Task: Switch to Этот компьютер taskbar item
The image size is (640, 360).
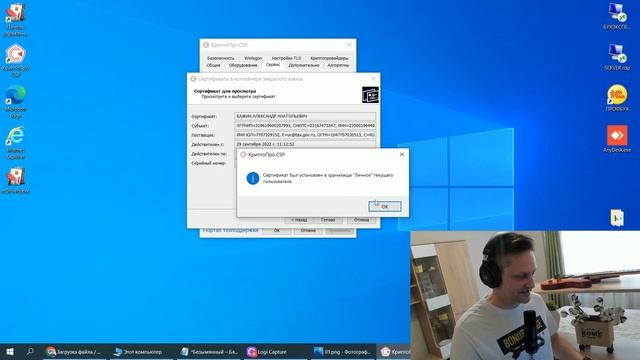Action: (141, 352)
